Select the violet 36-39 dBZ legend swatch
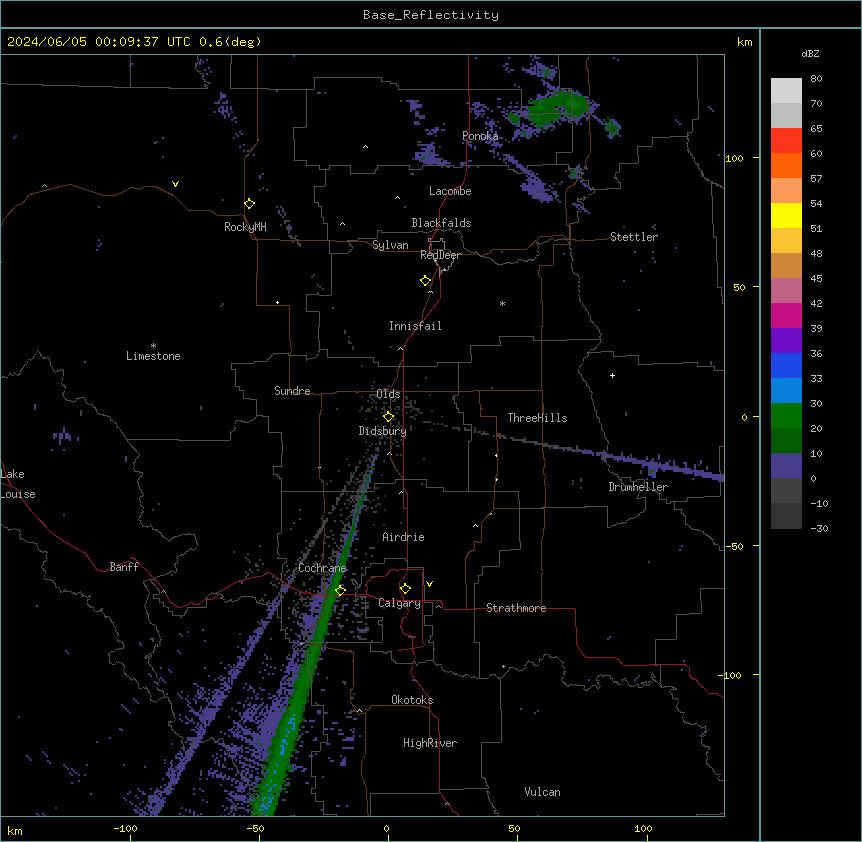Image resolution: width=862 pixels, height=842 pixels. pyautogui.click(x=786, y=341)
